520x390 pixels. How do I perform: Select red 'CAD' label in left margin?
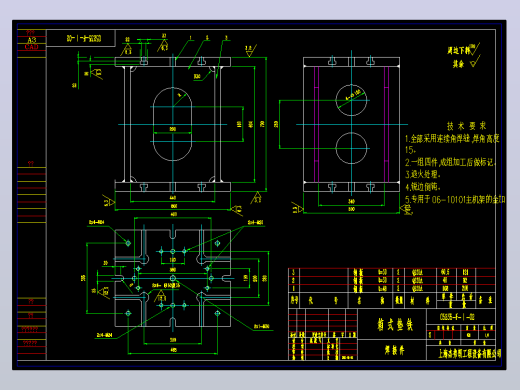(x=32, y=47)
